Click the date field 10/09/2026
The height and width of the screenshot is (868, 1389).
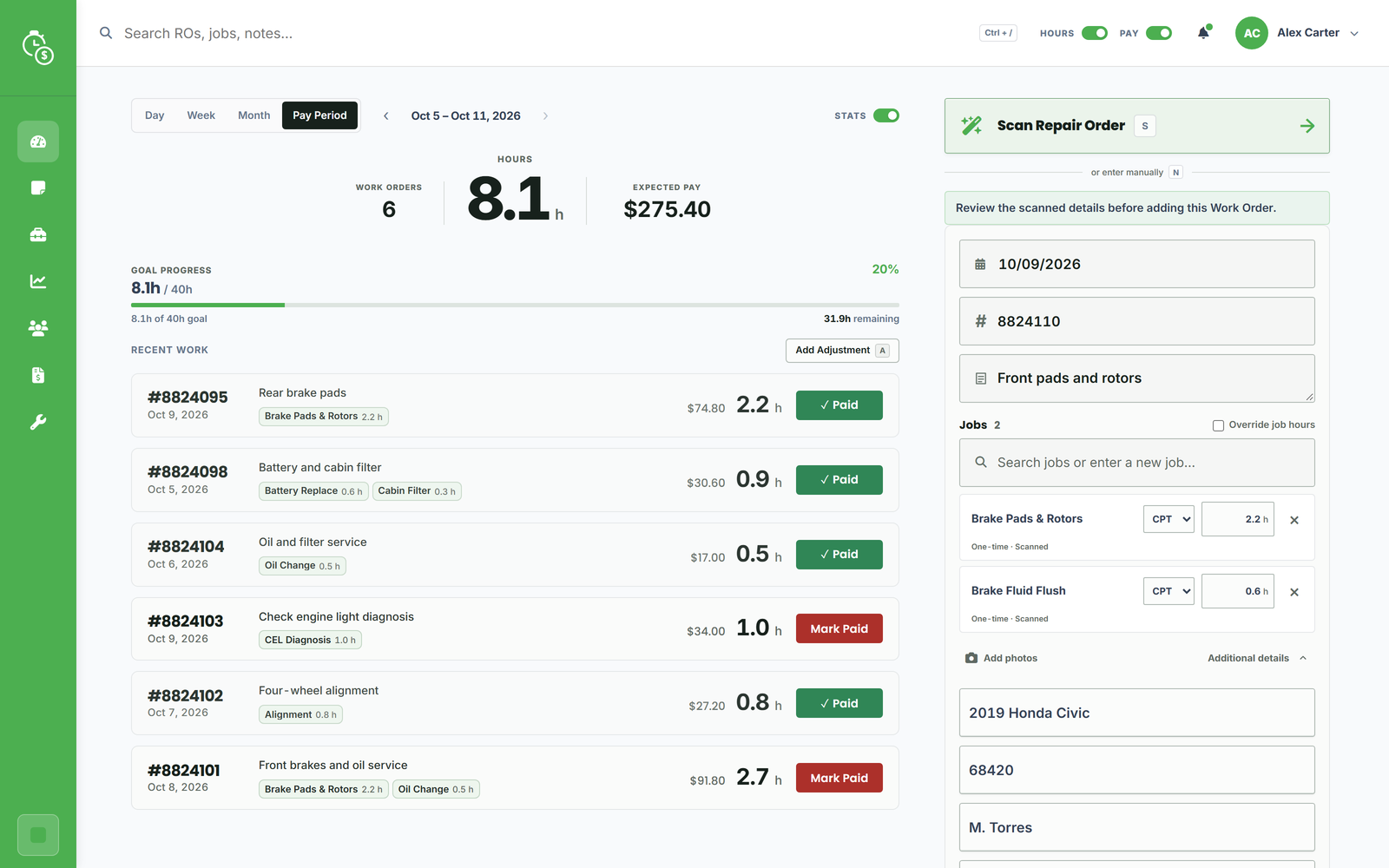pyautogui.click(x=1137, y=264)
